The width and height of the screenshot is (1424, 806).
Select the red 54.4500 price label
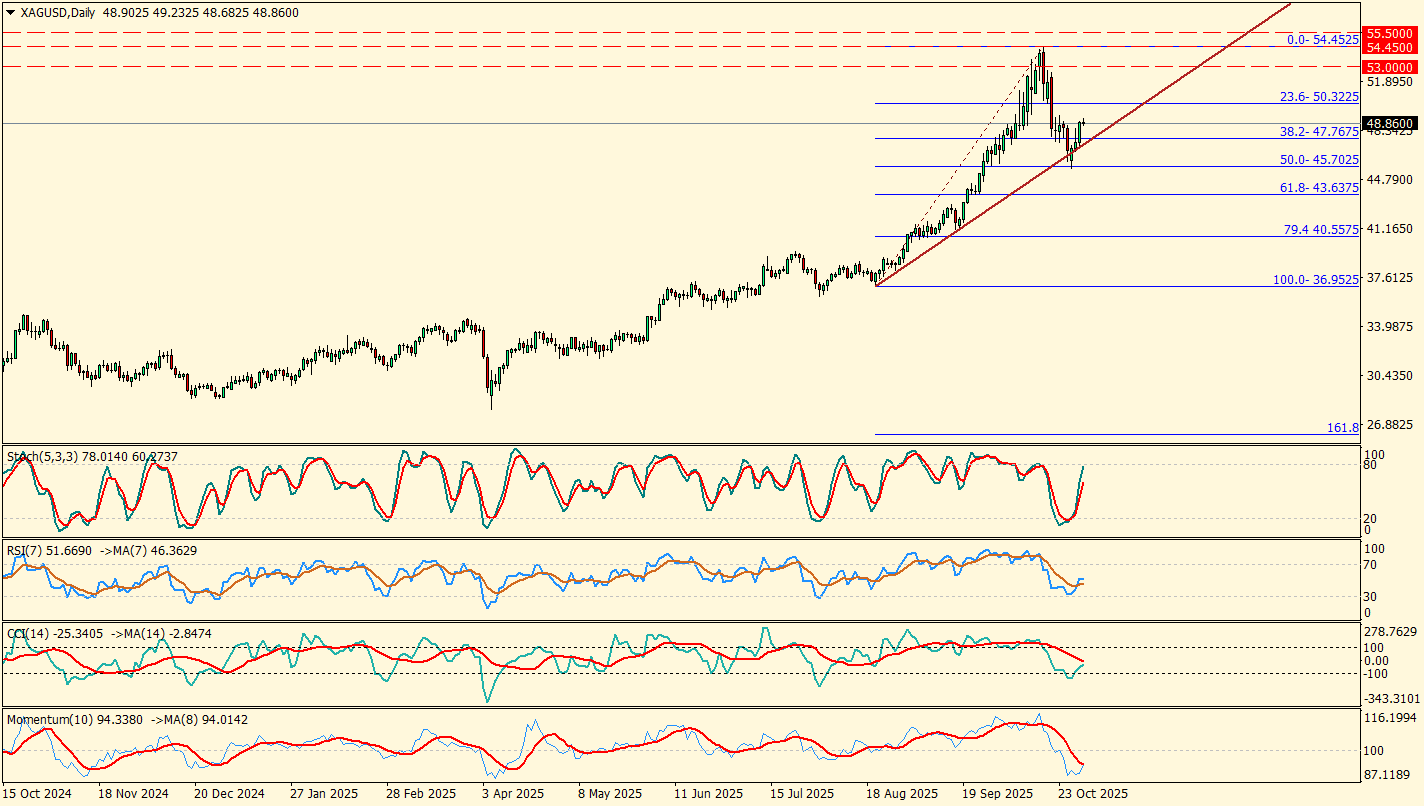[1389, 47]
